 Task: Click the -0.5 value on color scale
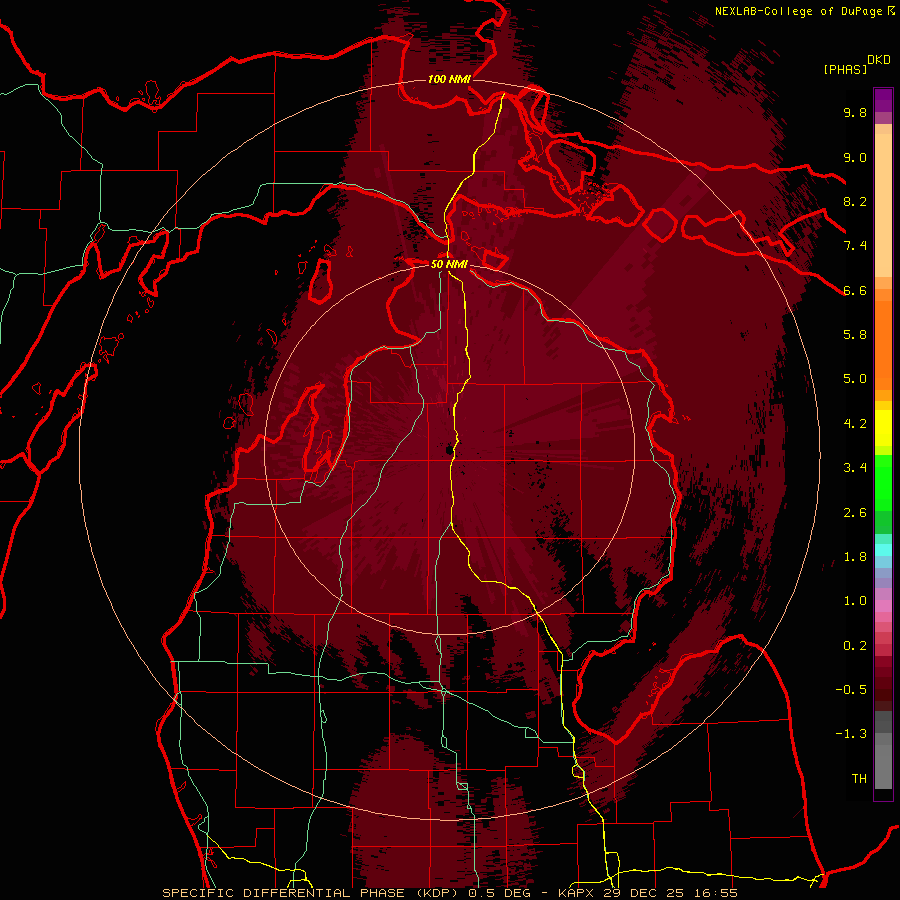pos(851,690)
